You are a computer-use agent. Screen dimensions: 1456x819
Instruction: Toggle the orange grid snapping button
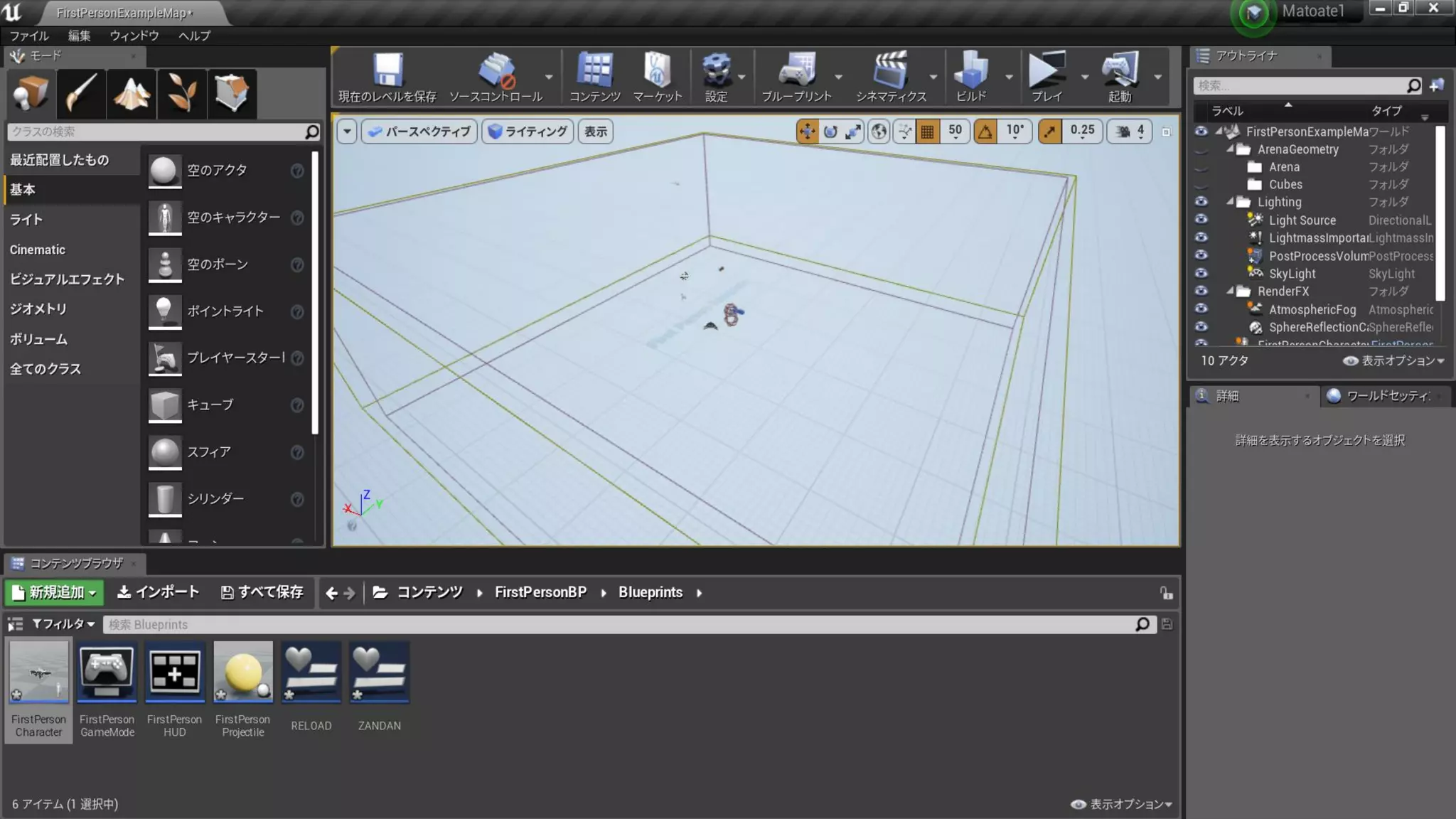(x=927, y=132)
